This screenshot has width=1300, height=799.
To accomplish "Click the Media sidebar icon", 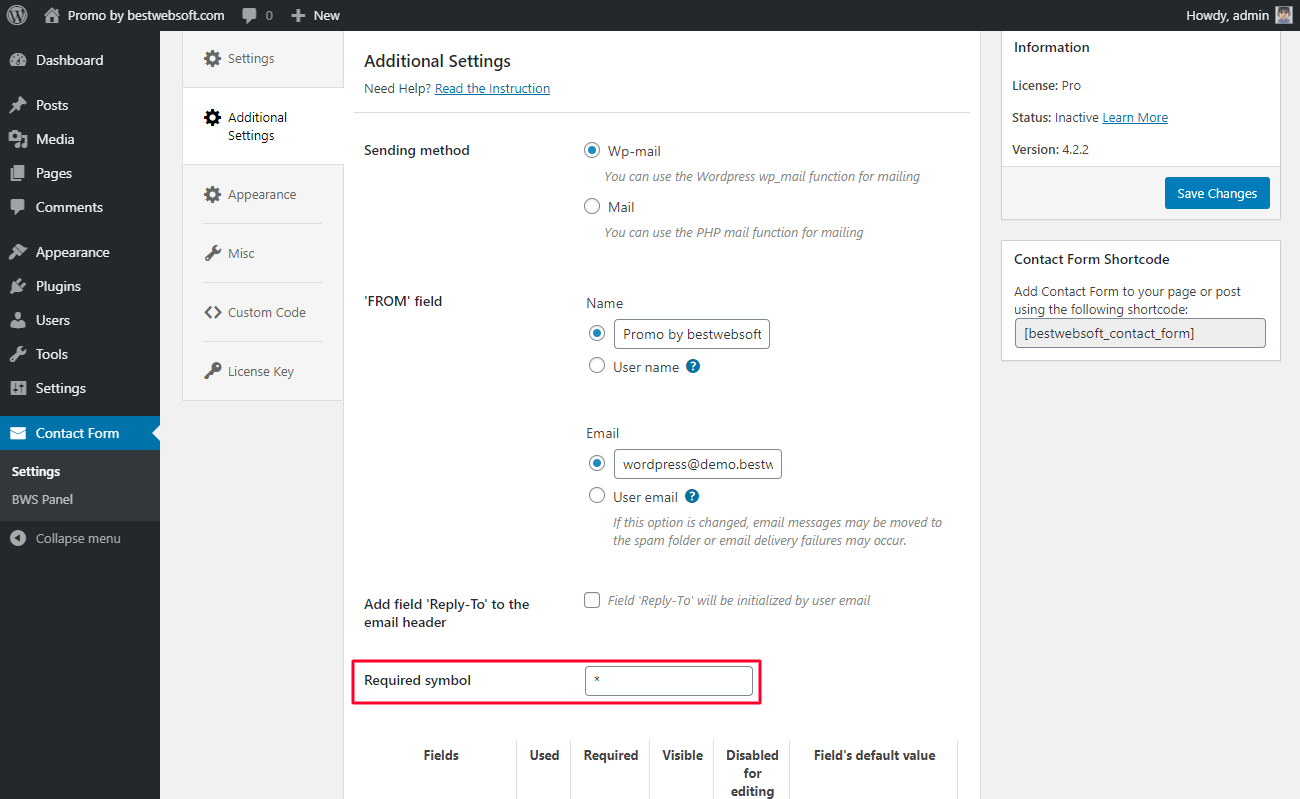I will [18, 139].
